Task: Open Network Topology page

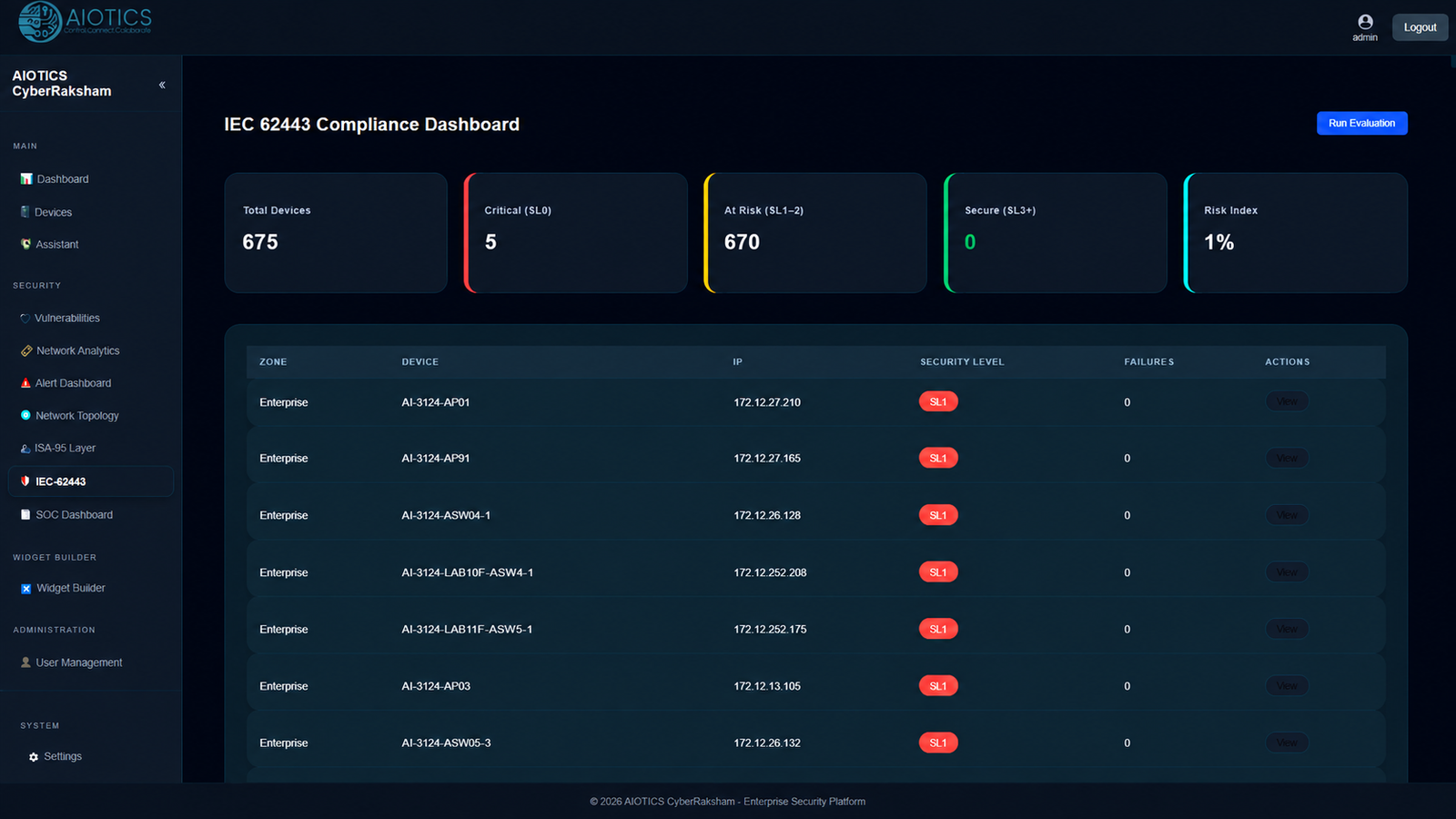Action: 91,415
